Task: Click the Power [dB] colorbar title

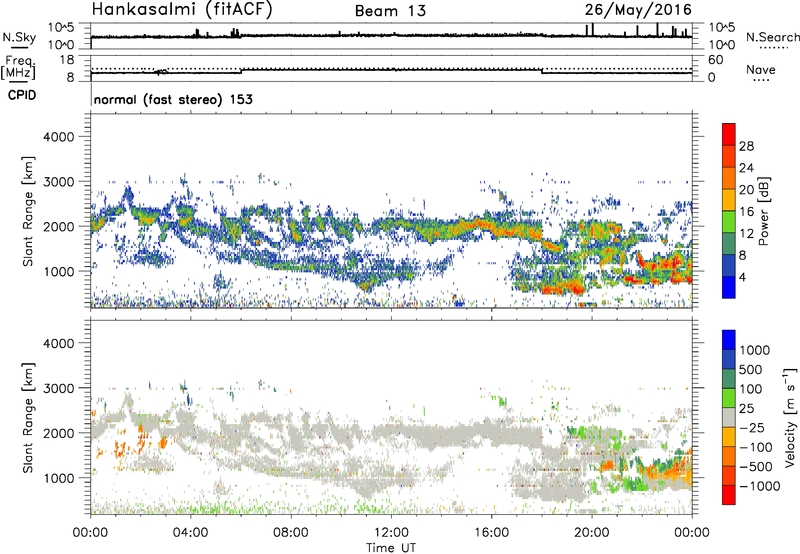Action: [763, 211]
